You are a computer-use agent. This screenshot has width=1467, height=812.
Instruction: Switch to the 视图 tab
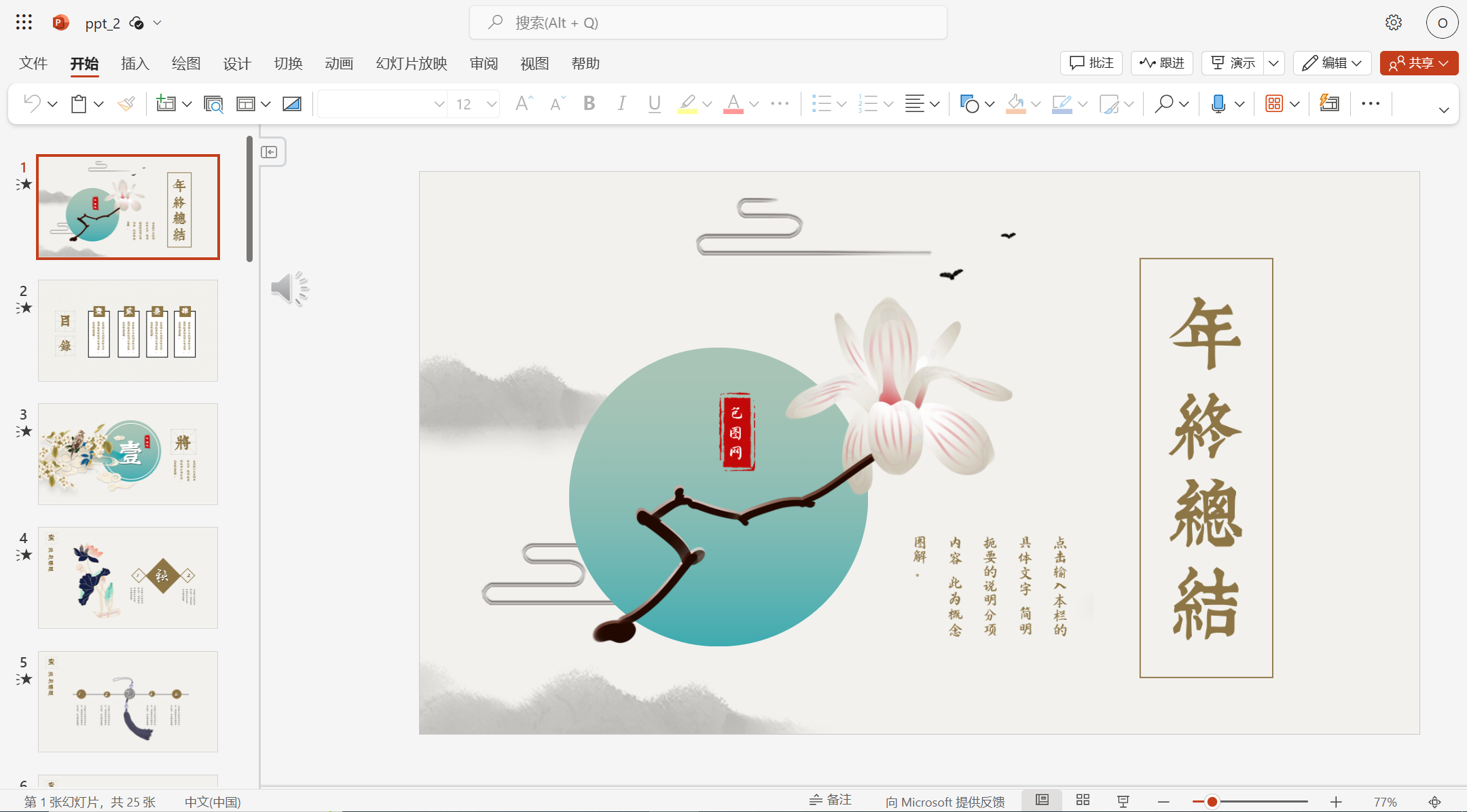(x=535, y=64)
